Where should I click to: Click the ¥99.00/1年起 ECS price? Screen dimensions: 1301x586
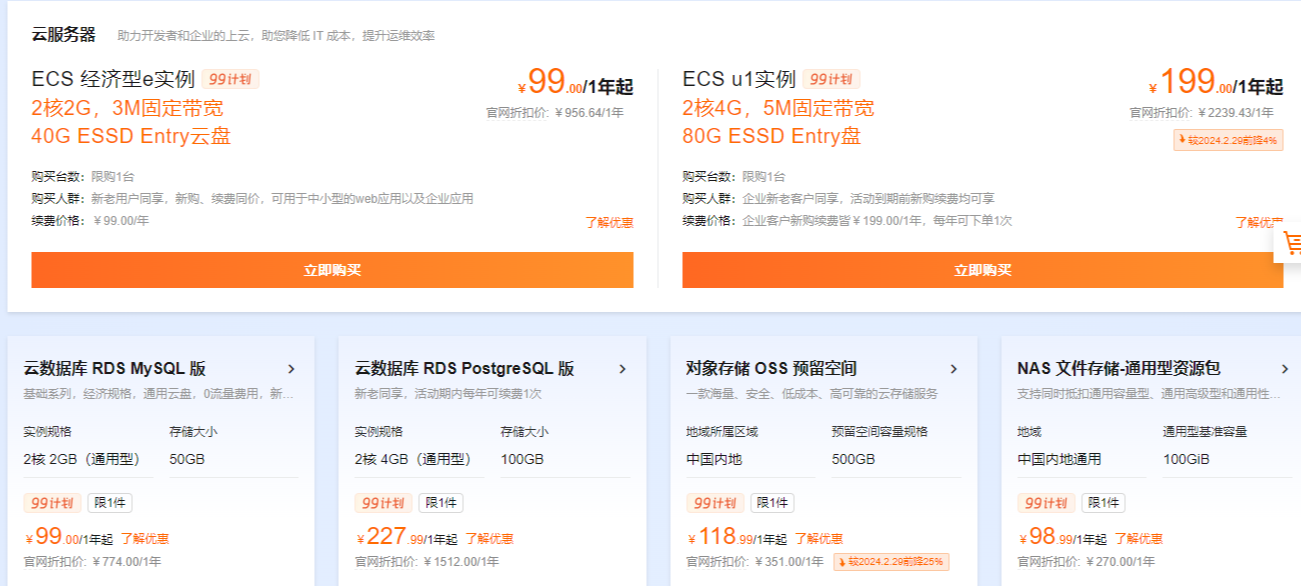point(575,83)
